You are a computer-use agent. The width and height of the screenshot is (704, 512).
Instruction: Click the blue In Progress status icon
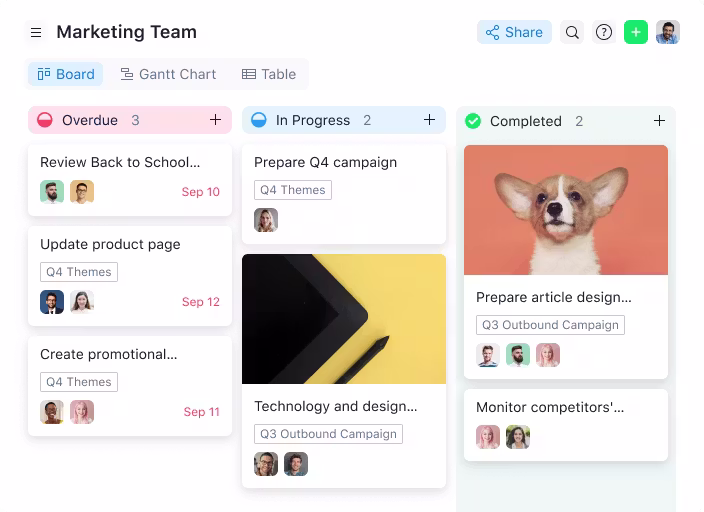[x=259, y=120]
